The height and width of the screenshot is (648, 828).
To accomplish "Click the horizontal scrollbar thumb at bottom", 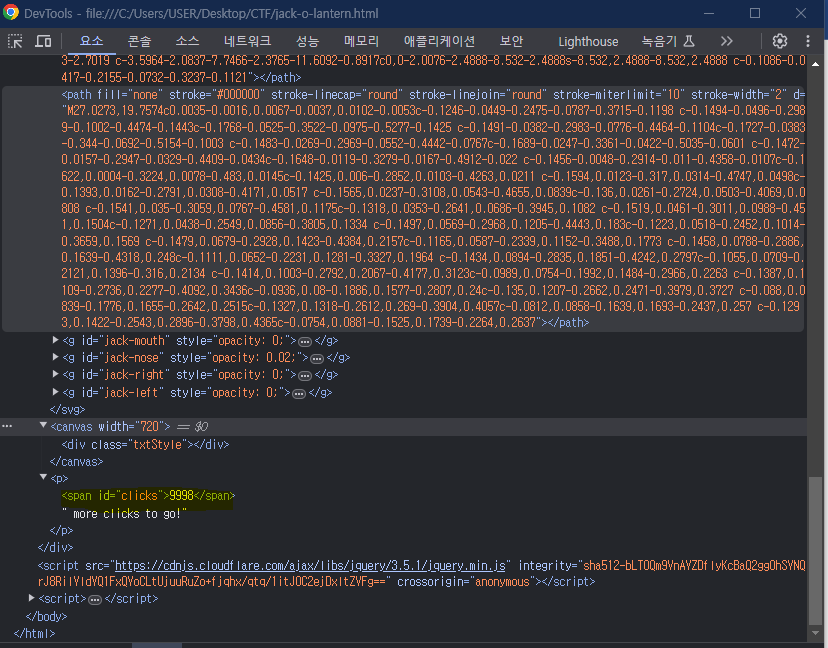I will coord(157,645).
